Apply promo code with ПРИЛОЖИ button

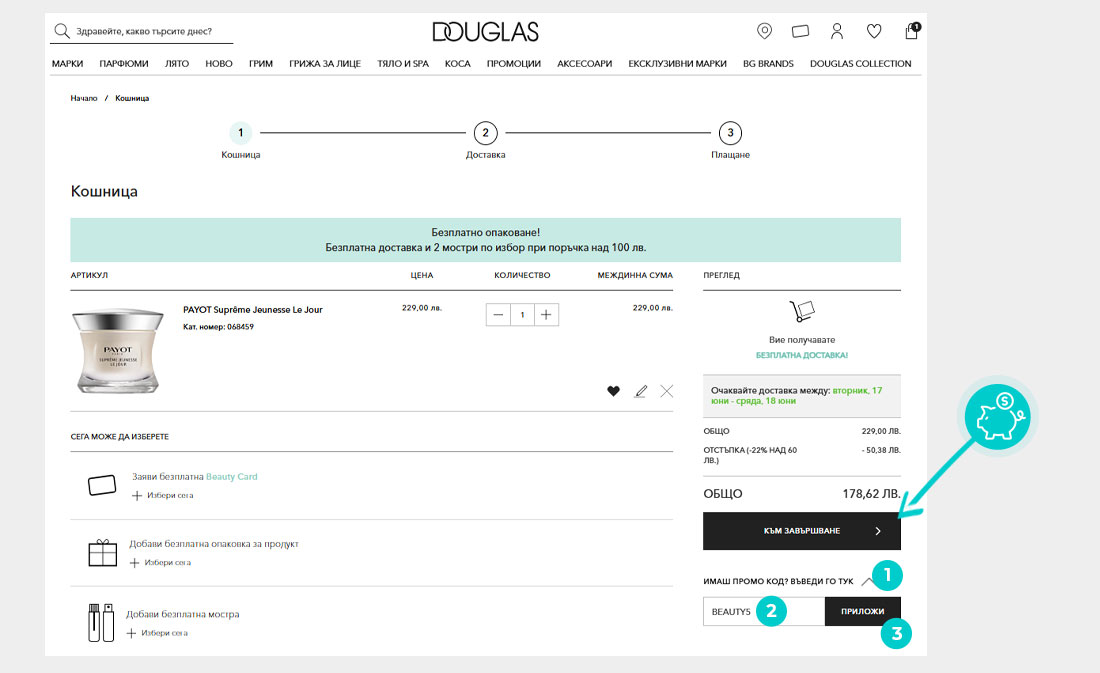[862, 611]
